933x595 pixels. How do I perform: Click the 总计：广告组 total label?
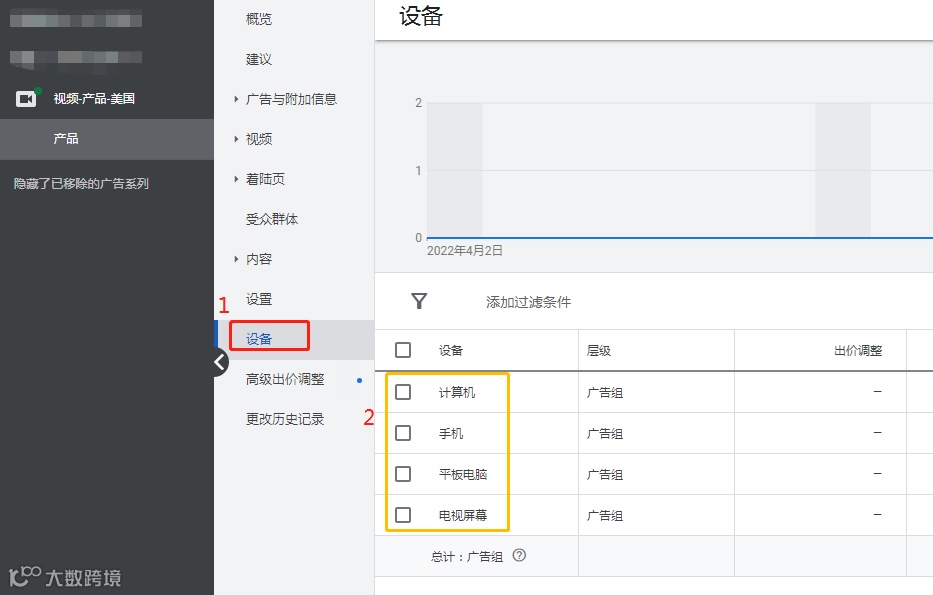click(x=467, y=556)
